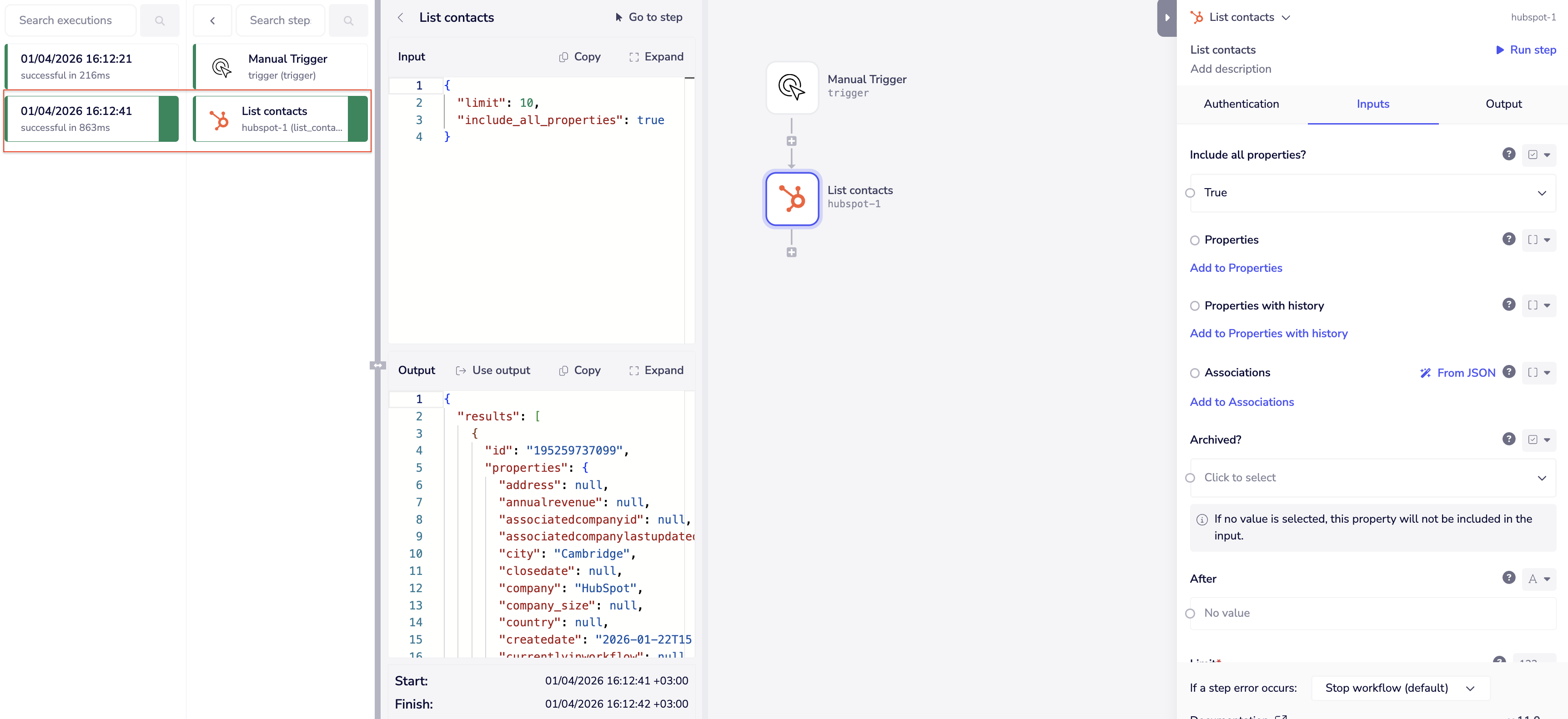
Task: Select the No value radio button under After
Action: pyautogui.click(x=1190, y=613)
